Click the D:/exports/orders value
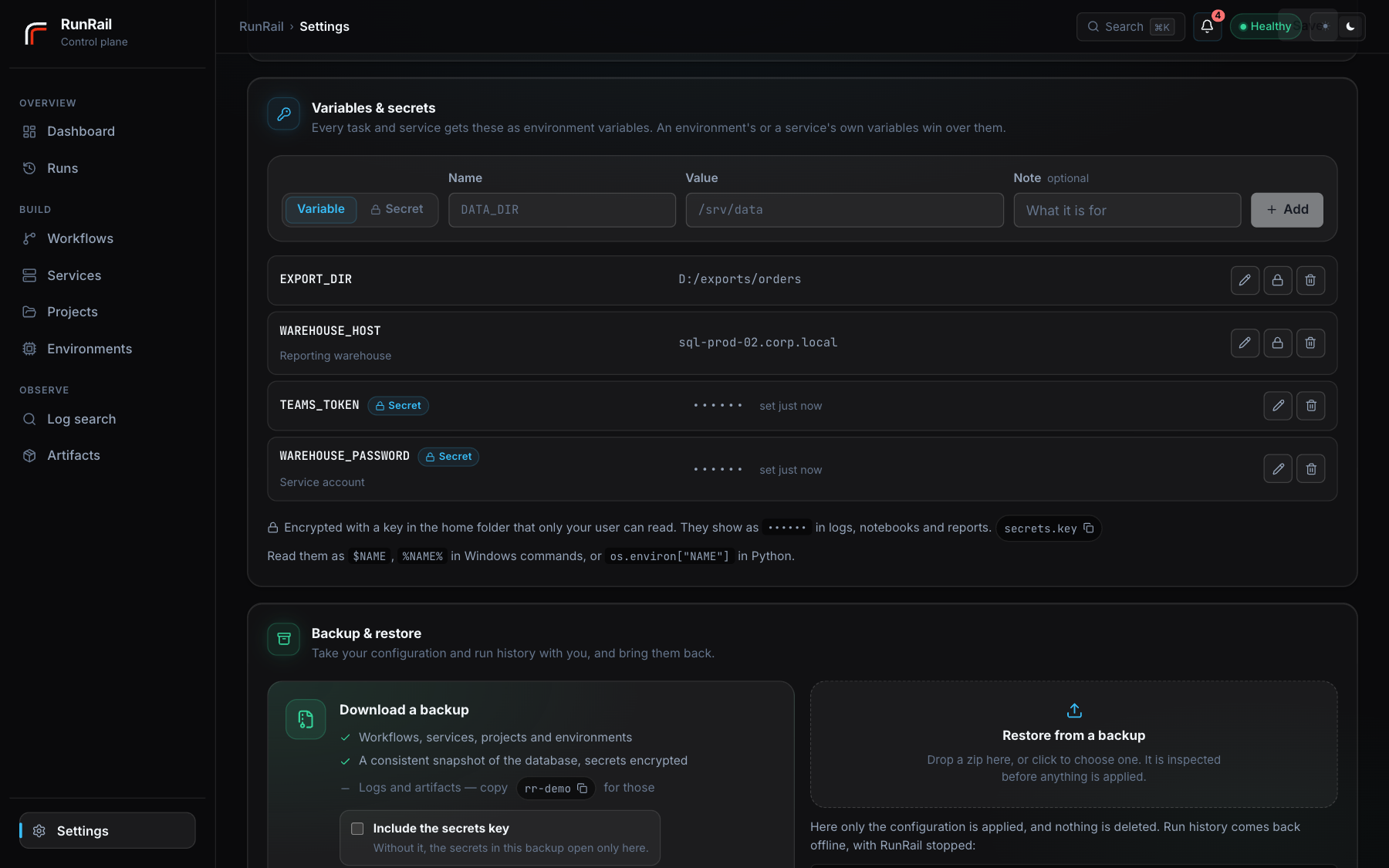The height and width of the screenshot is (868, 1389). coord(739,279)
